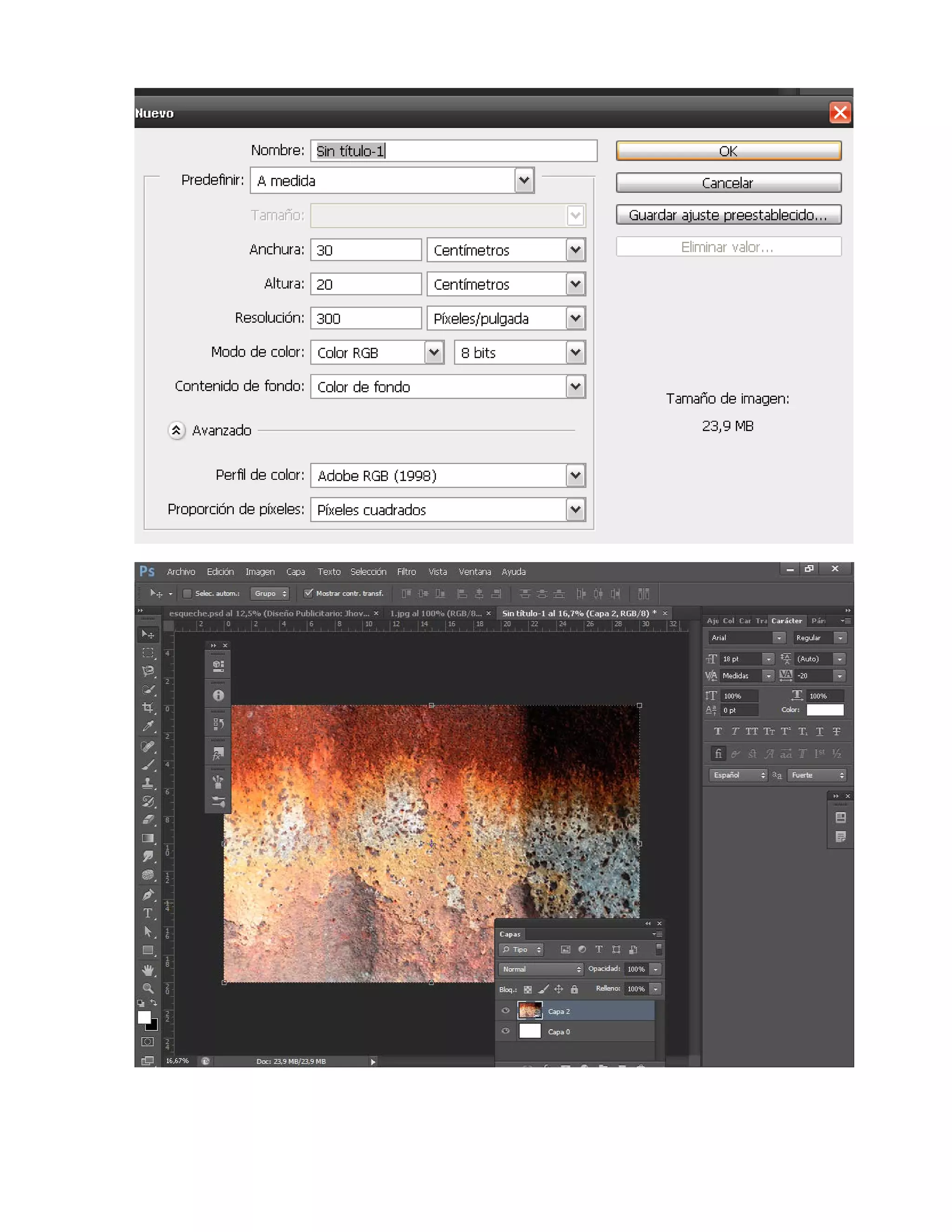This screenshot has height=1232, width=952.
Task: Switch to the esqueche.psd document tab
Action: 269,613
